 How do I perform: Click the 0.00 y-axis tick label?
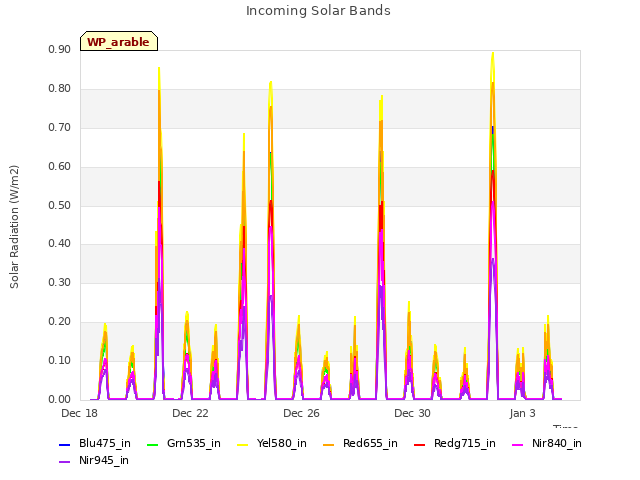click(60, 400)
